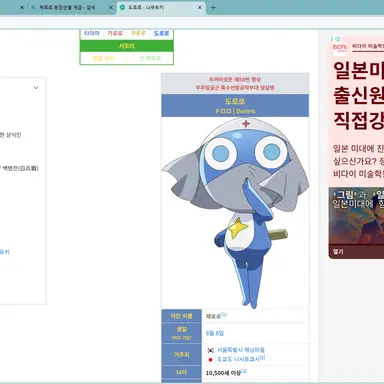Click the 도로로 title link in infobox header
The image size is (384, 384).
[x=235, y=101]
